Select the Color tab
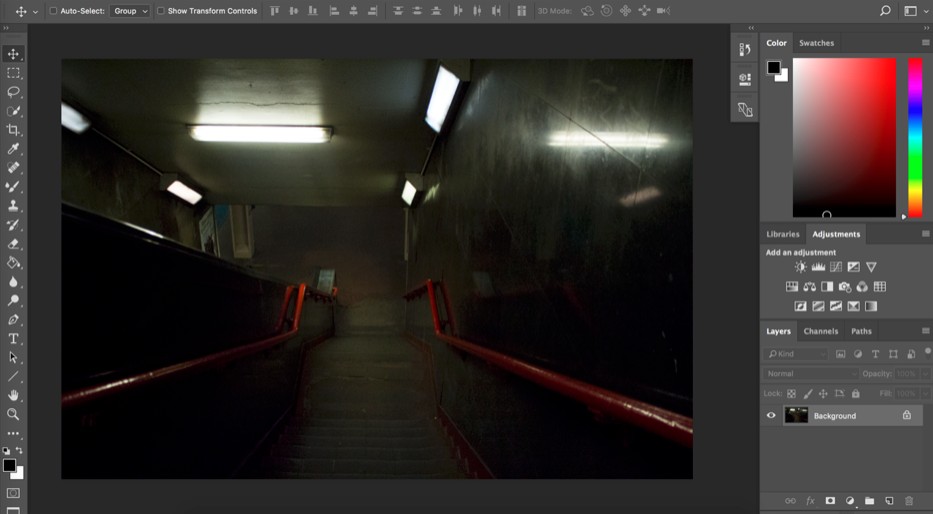The height and width of the screenshot is (514, 933). point(776,43)
